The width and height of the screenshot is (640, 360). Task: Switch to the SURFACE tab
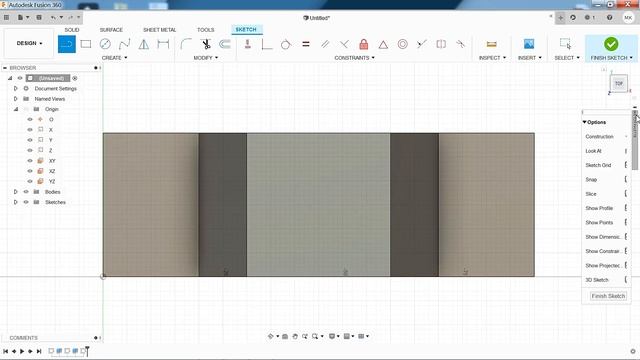click(111, 30)
